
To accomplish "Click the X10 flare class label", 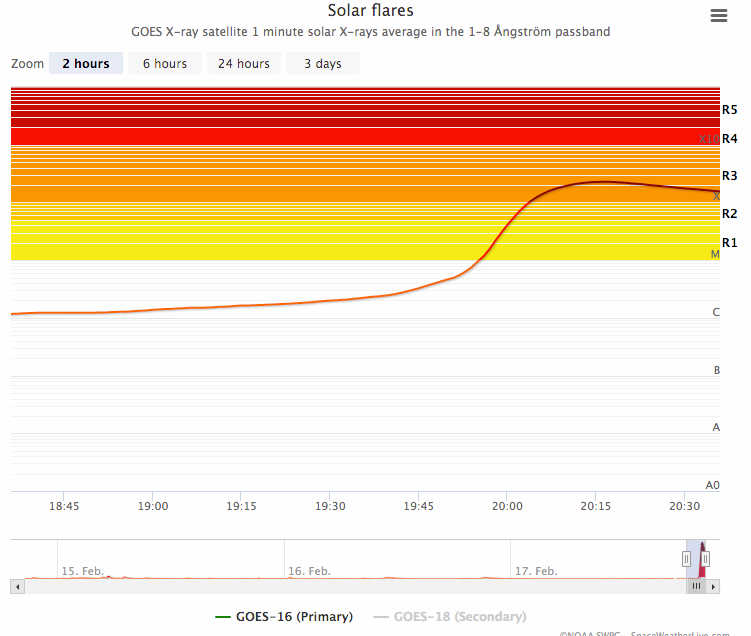I will [709, 139].
